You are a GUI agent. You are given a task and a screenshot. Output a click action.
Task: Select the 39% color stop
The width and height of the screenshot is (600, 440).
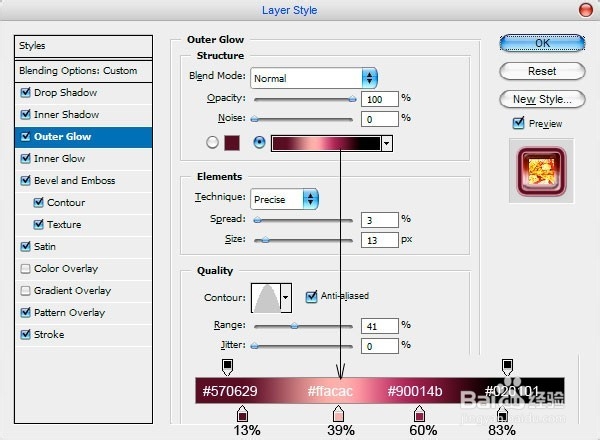(x=338, y=414)
